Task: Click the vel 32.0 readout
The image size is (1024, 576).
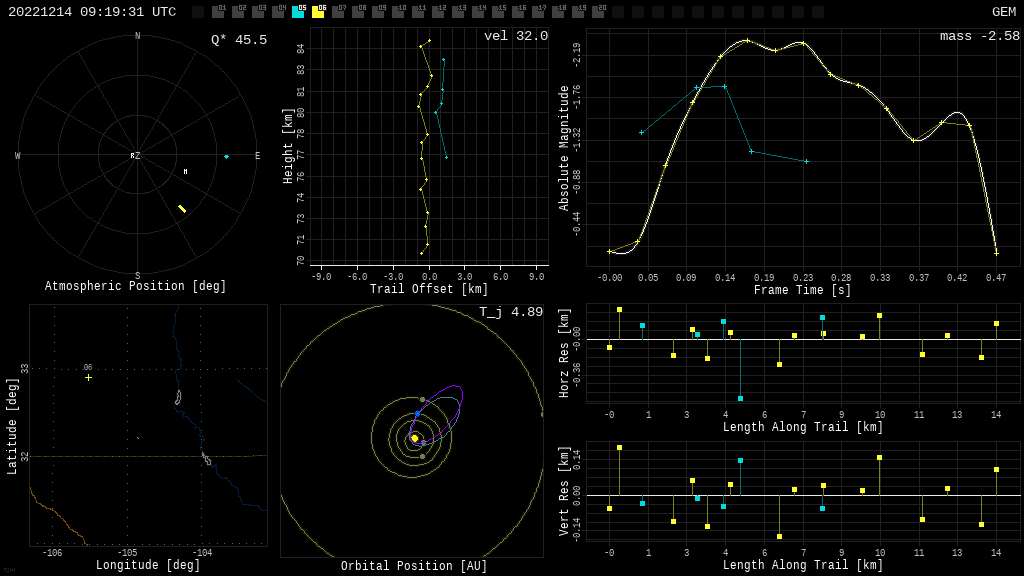Action: [x=515, y=36]
